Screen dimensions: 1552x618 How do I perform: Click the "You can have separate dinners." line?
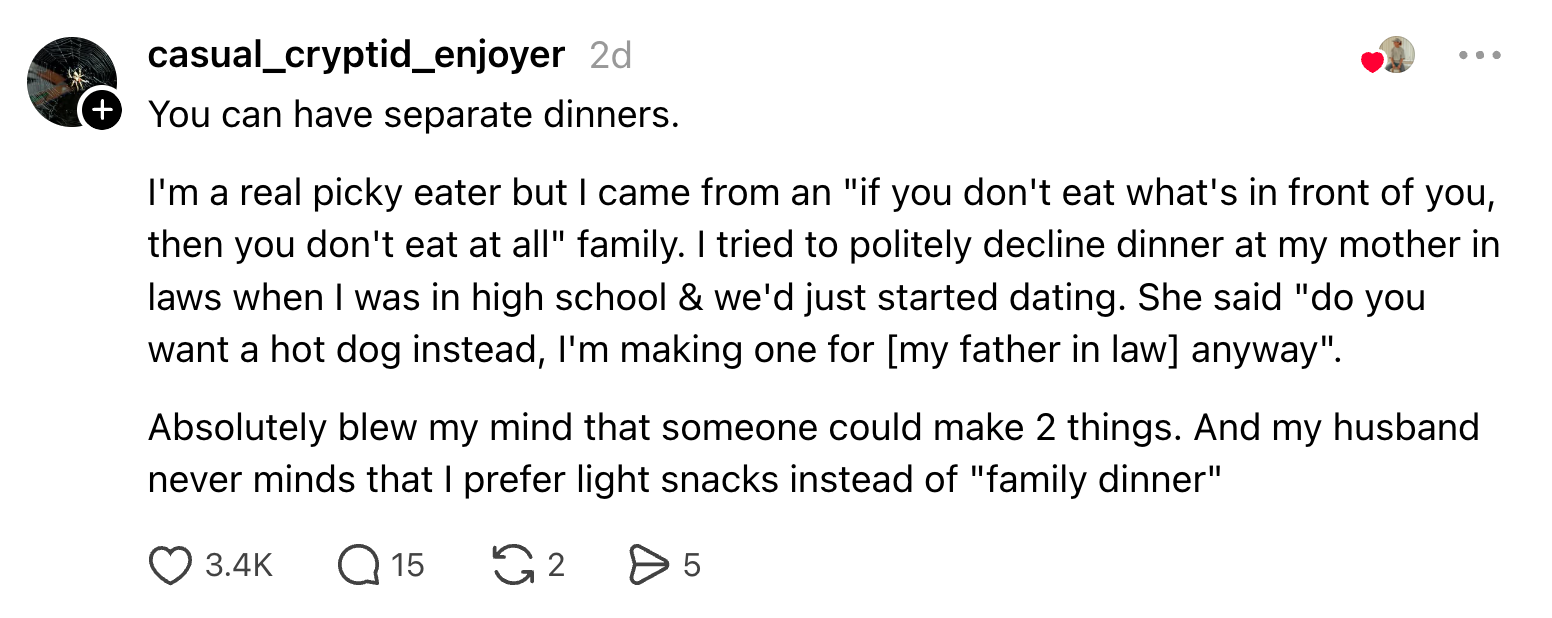pos(414,115)
